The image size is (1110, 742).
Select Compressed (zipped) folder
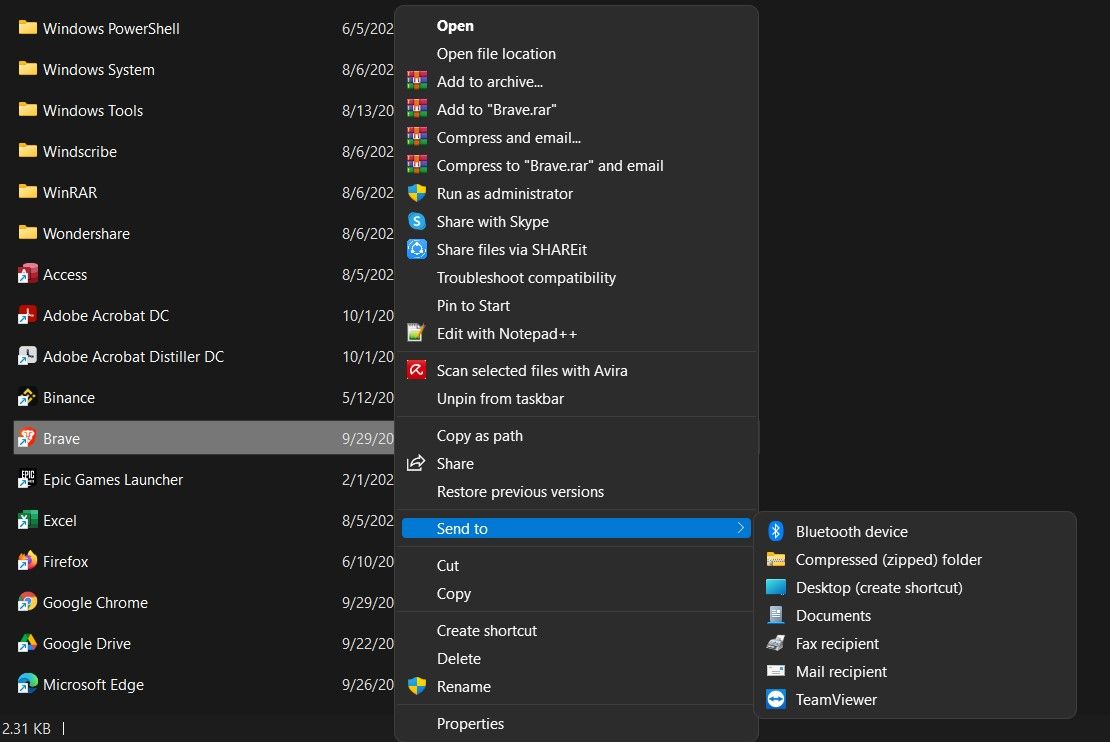(888, 560)
